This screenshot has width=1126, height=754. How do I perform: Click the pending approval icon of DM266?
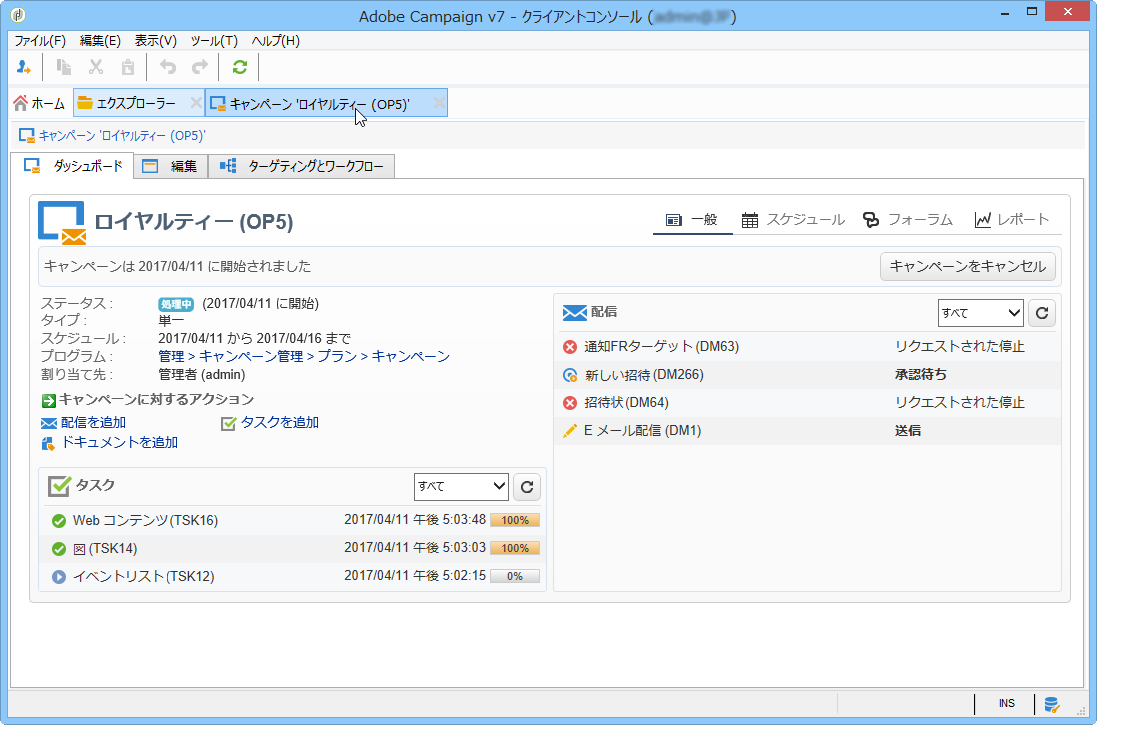pos(569,375)
